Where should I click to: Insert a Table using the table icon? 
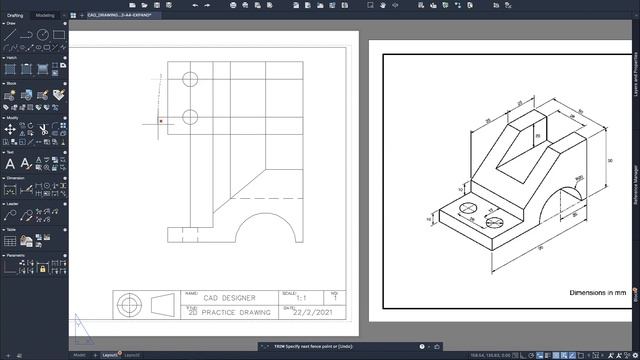(x=10, y=241)
